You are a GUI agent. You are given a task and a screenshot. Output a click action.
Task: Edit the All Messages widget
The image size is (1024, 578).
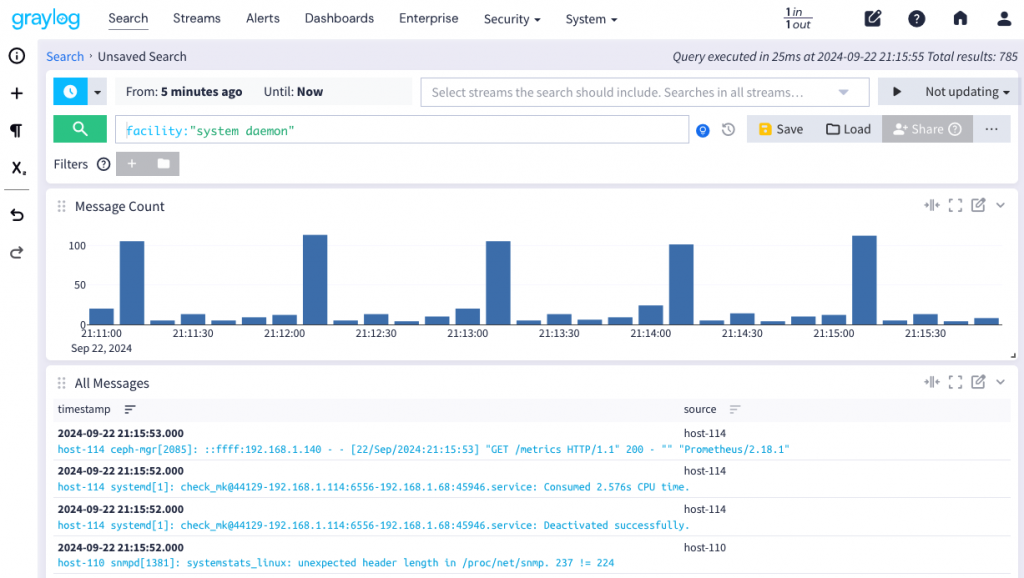tap(978, 382)
